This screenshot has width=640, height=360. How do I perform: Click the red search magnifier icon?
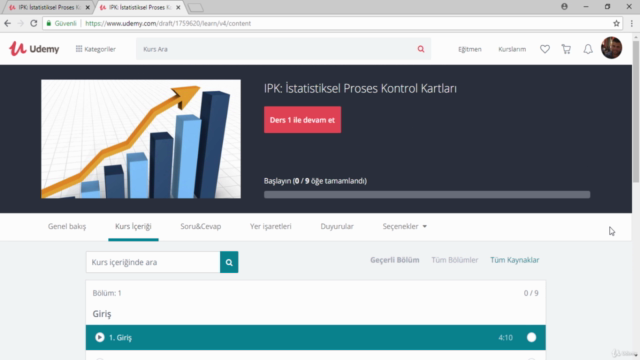[x=421, y=49]
